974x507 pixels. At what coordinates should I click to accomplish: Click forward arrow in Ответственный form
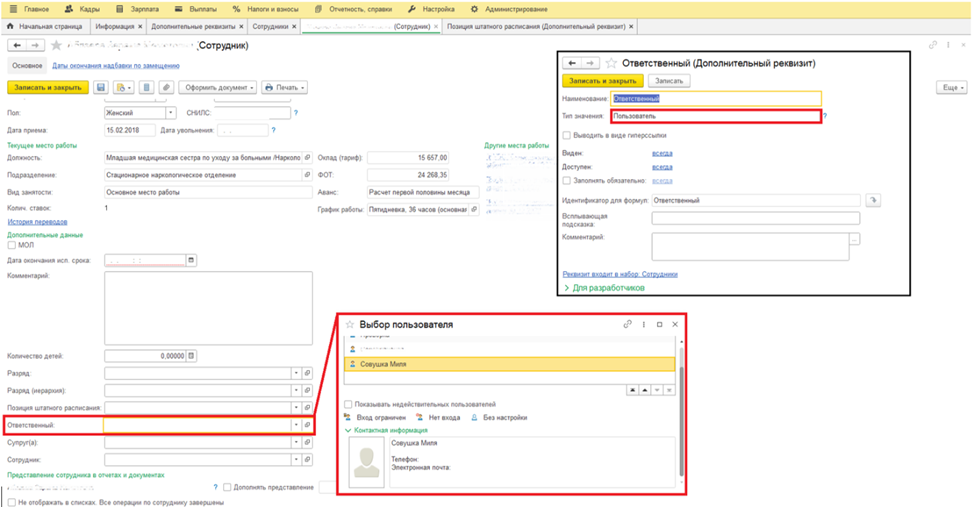coord(590,63)
